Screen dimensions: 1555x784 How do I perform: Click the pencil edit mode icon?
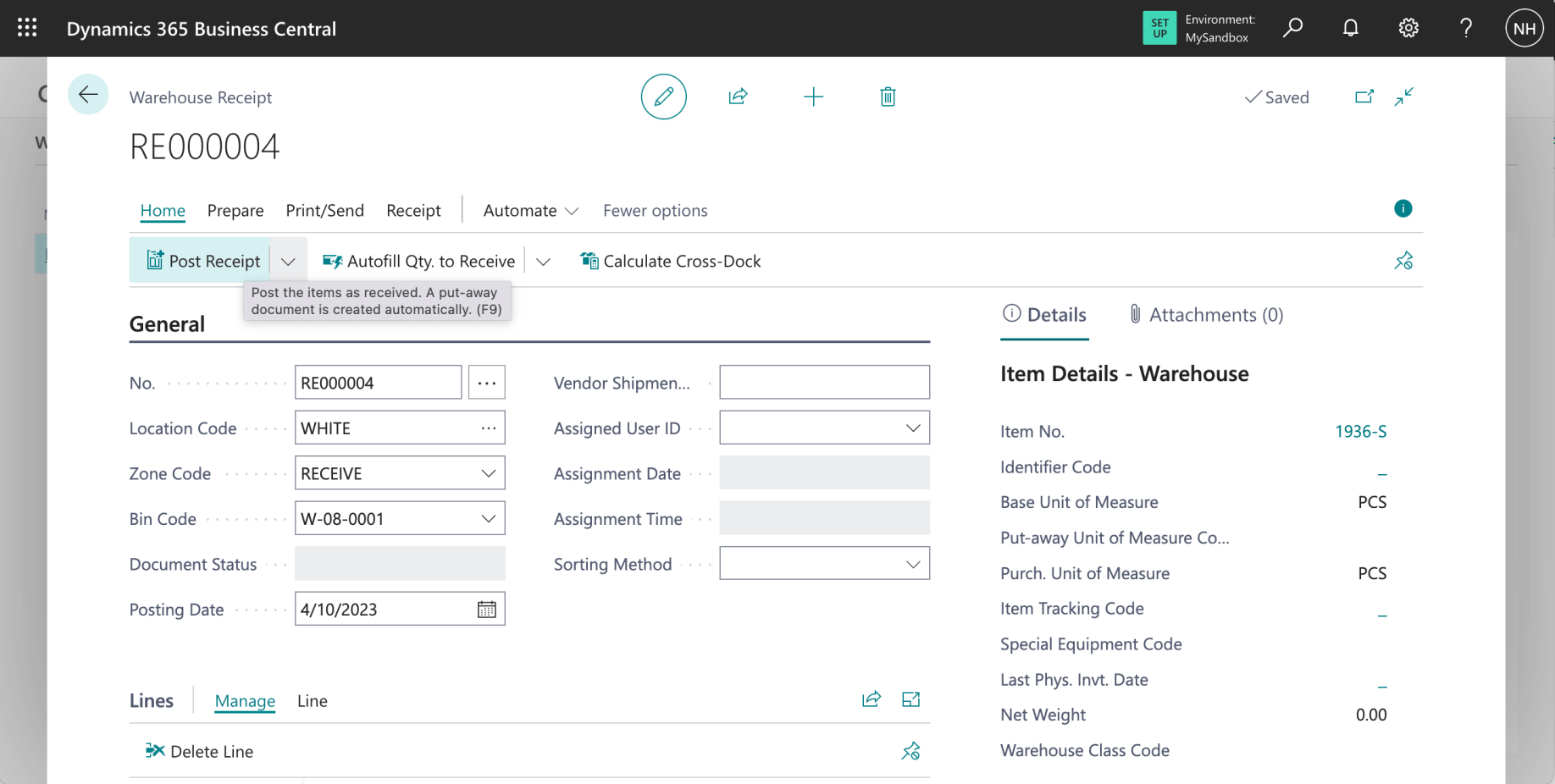coord(663,97)
